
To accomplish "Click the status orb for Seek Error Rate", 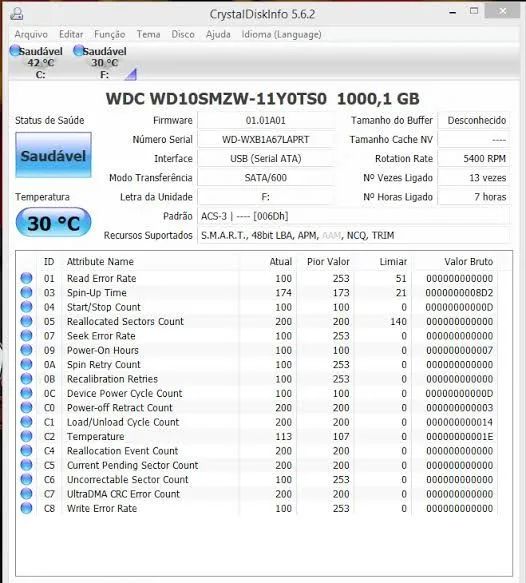I will [26, 336].
